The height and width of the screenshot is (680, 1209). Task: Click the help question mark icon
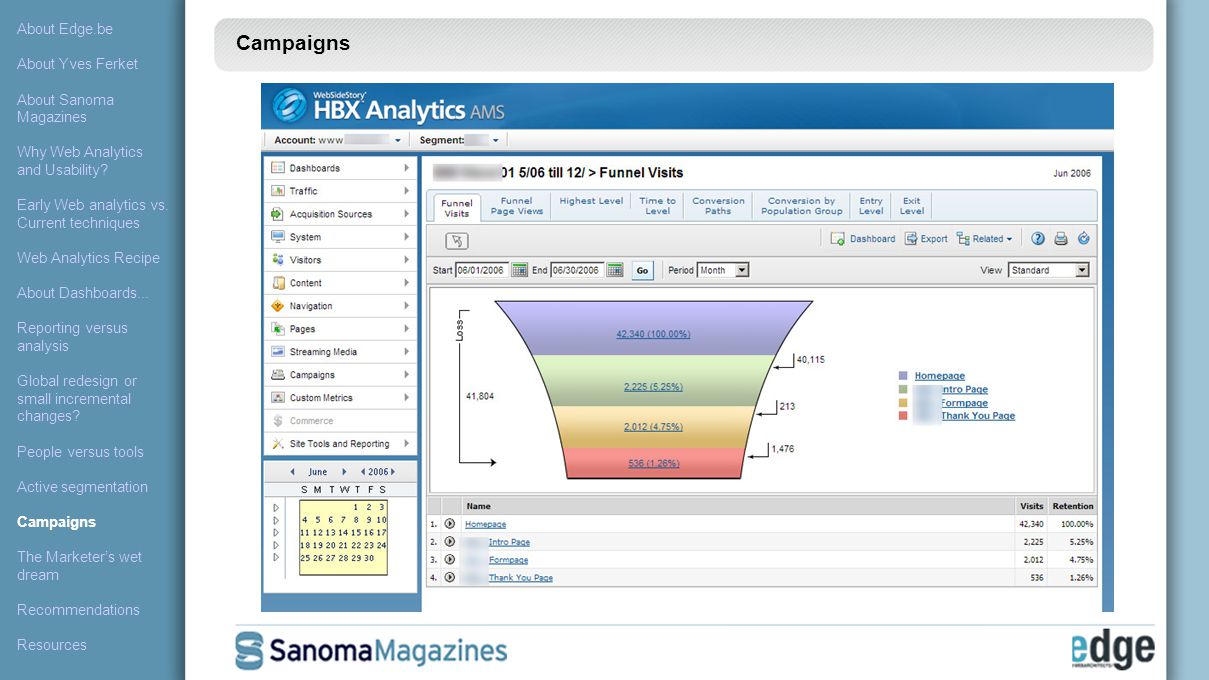tap(1038, 239)
